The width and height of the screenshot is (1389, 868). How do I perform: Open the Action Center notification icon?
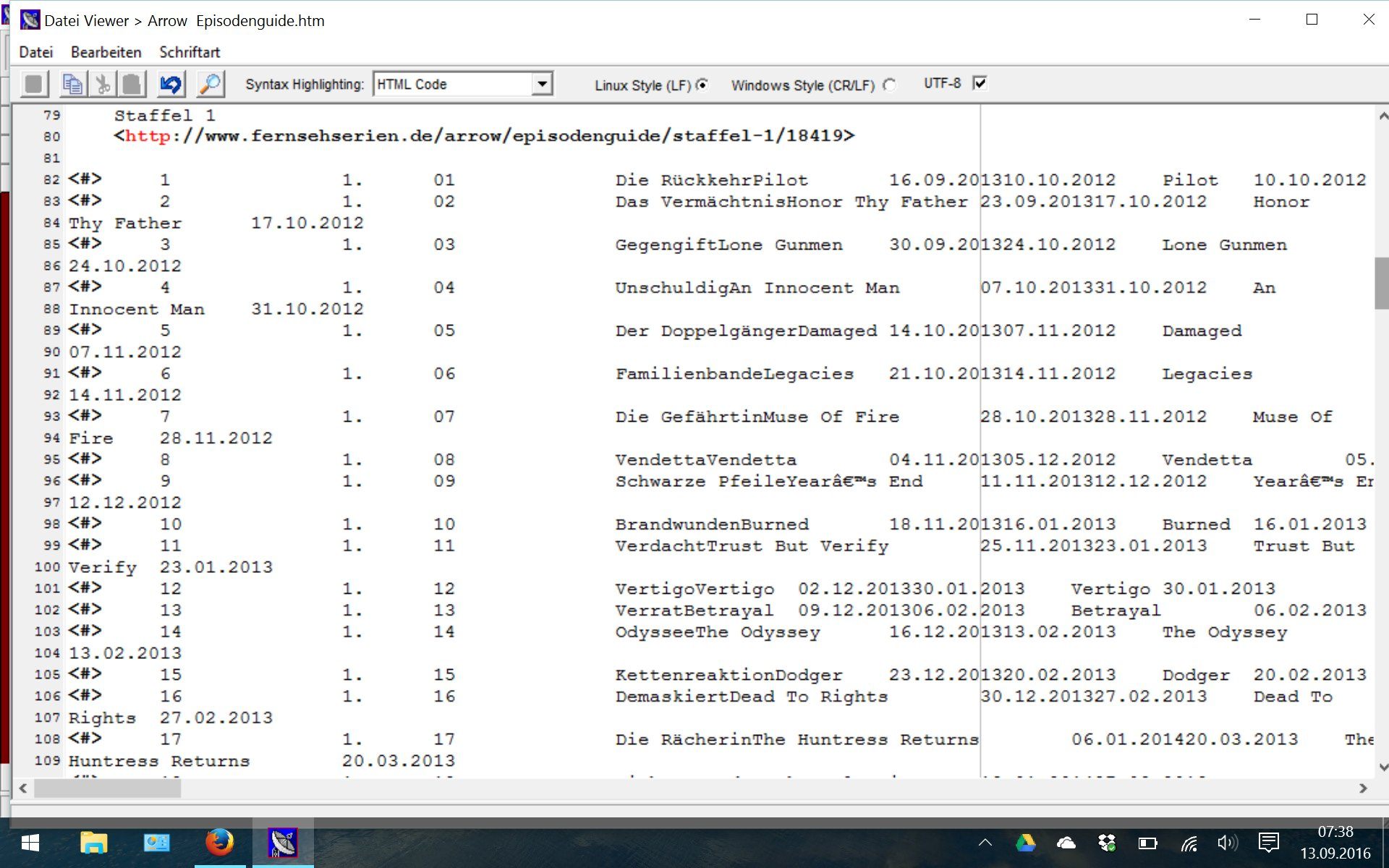[1269, 843]
